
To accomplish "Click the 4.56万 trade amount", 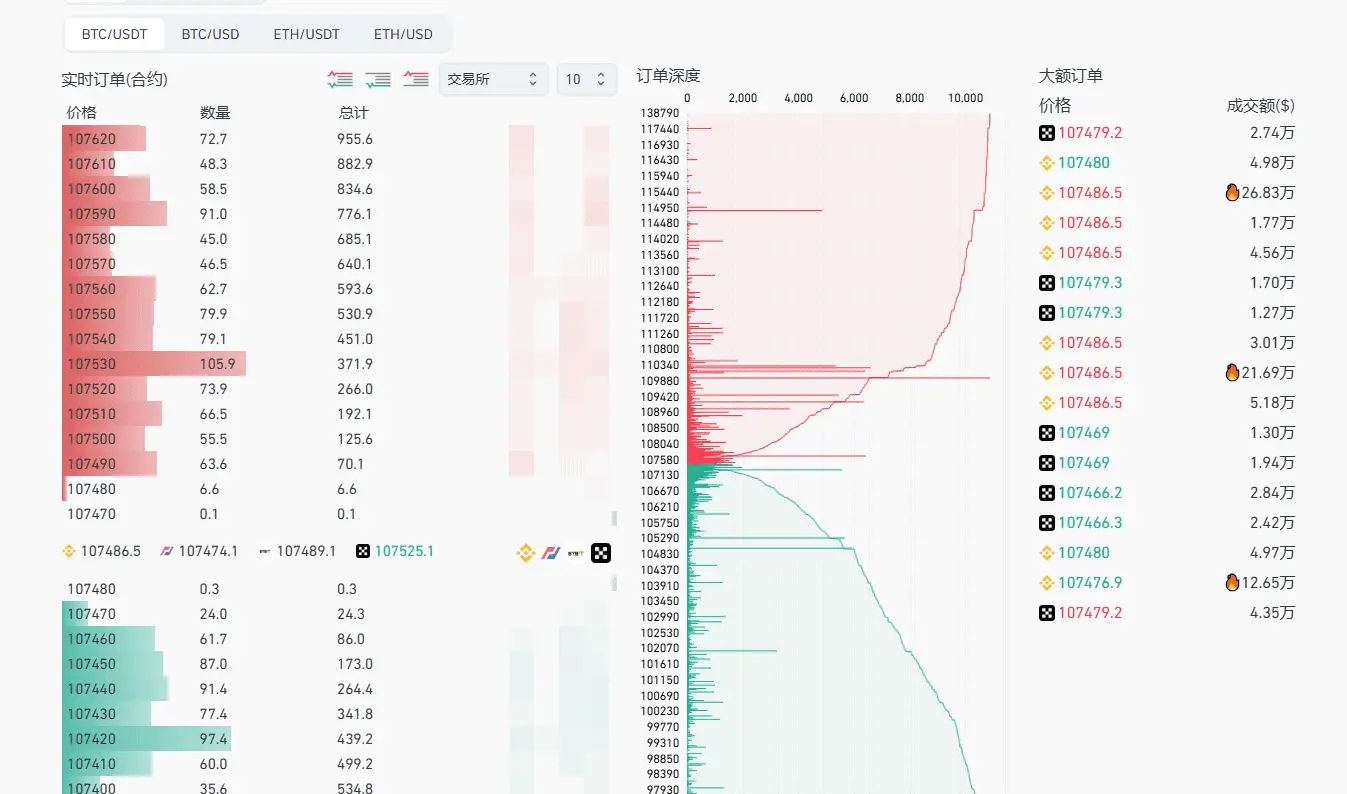I will [1272, 253].
